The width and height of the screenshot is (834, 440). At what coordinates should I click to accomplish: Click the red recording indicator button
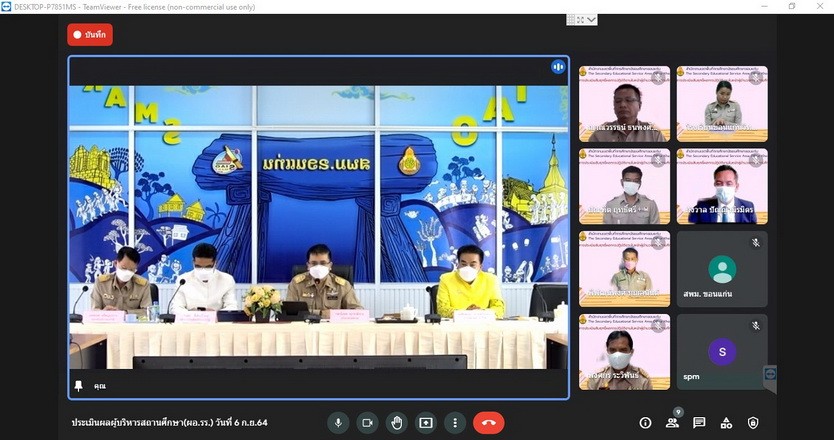90,35
